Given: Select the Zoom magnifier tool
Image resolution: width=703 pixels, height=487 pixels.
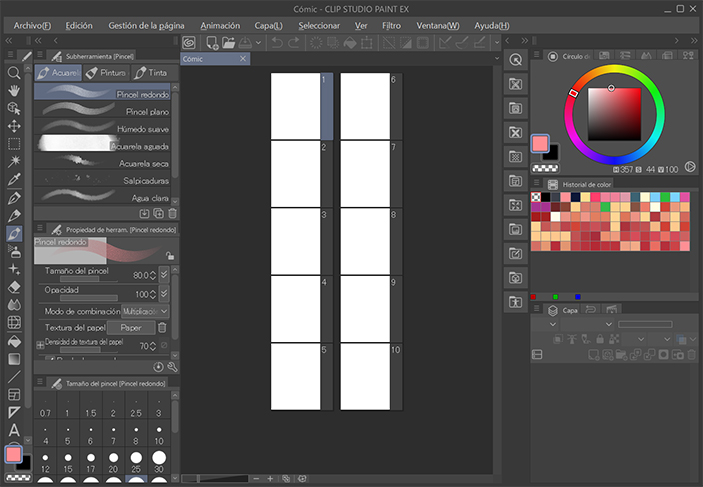Looking at the screenshot, I should click(14, 73).
